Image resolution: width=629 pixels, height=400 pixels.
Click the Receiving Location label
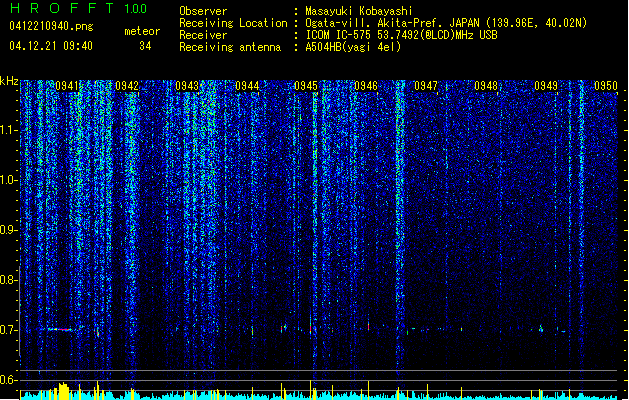click(233, 23)
